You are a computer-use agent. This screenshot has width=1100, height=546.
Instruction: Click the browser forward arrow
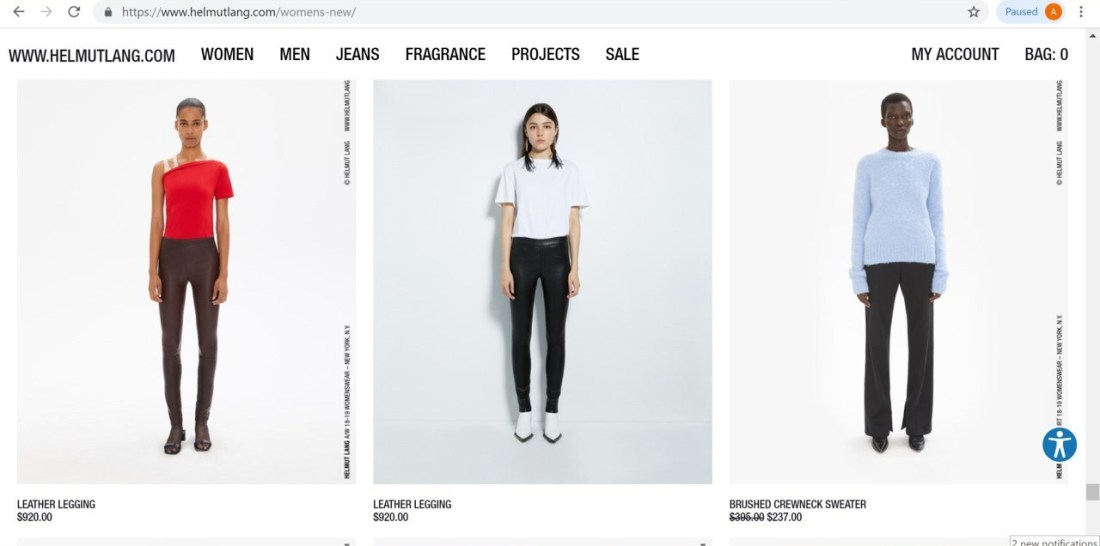tap(46, 12)
